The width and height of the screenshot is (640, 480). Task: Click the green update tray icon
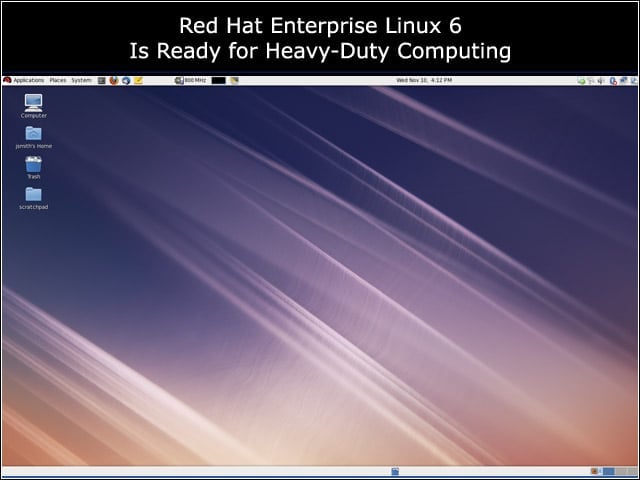point(581,81)
